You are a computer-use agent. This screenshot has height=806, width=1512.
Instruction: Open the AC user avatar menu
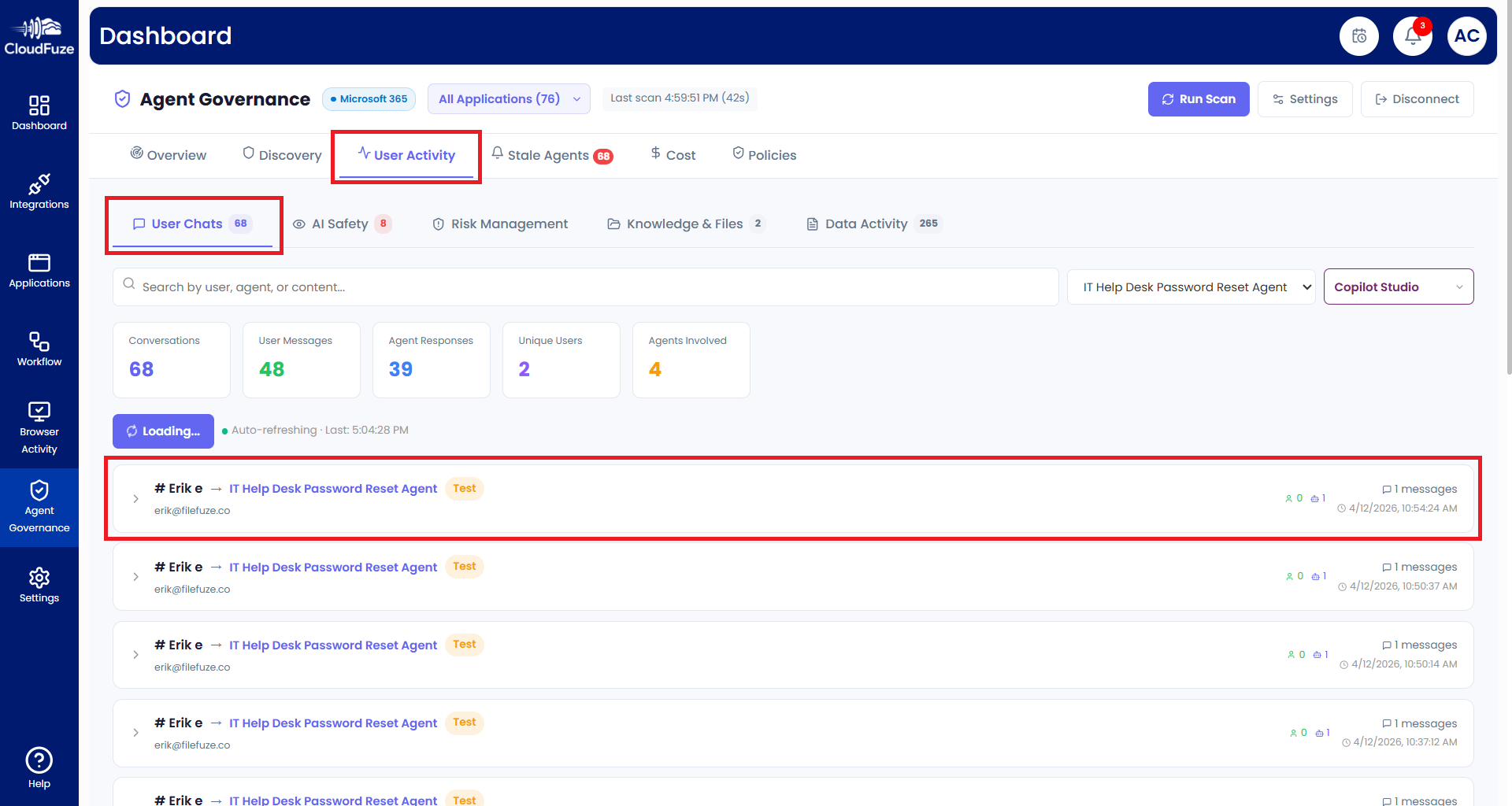1466,36
